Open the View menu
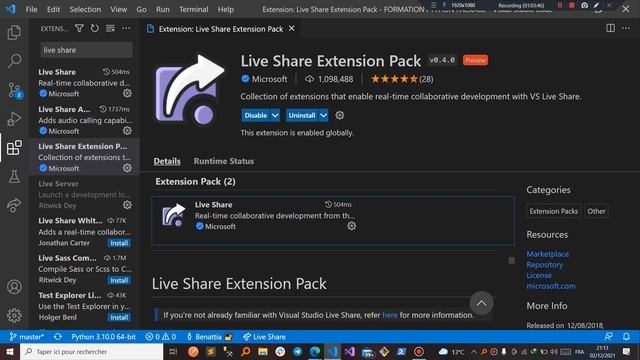The image size is (640, 360). [x=118, y=9]
